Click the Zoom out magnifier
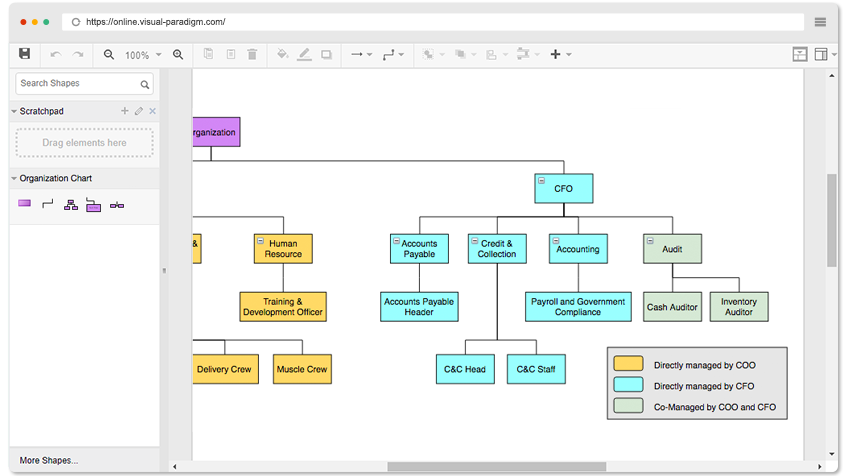 [x=109, y=55]
